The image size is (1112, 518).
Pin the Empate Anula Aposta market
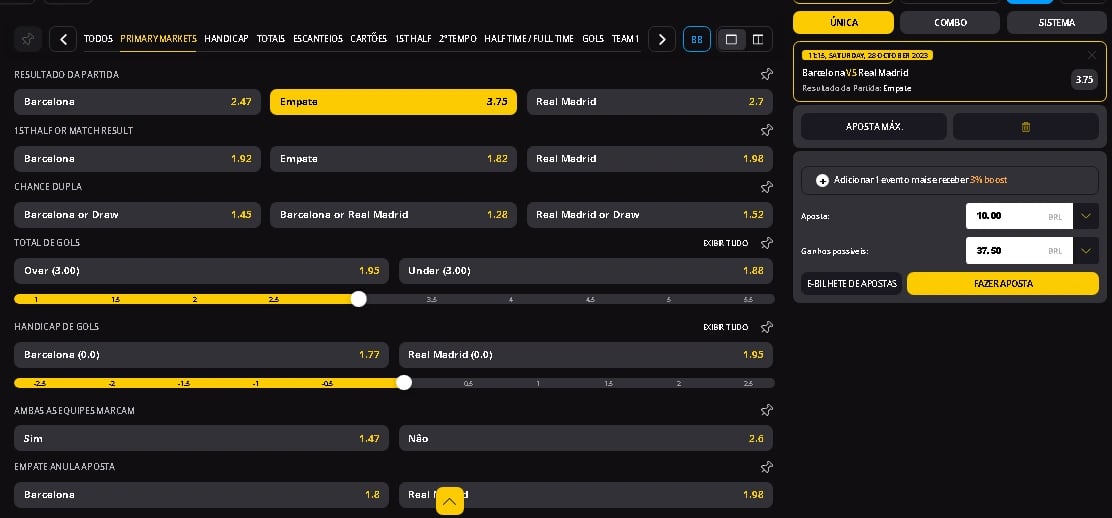[x=766, y=467]
